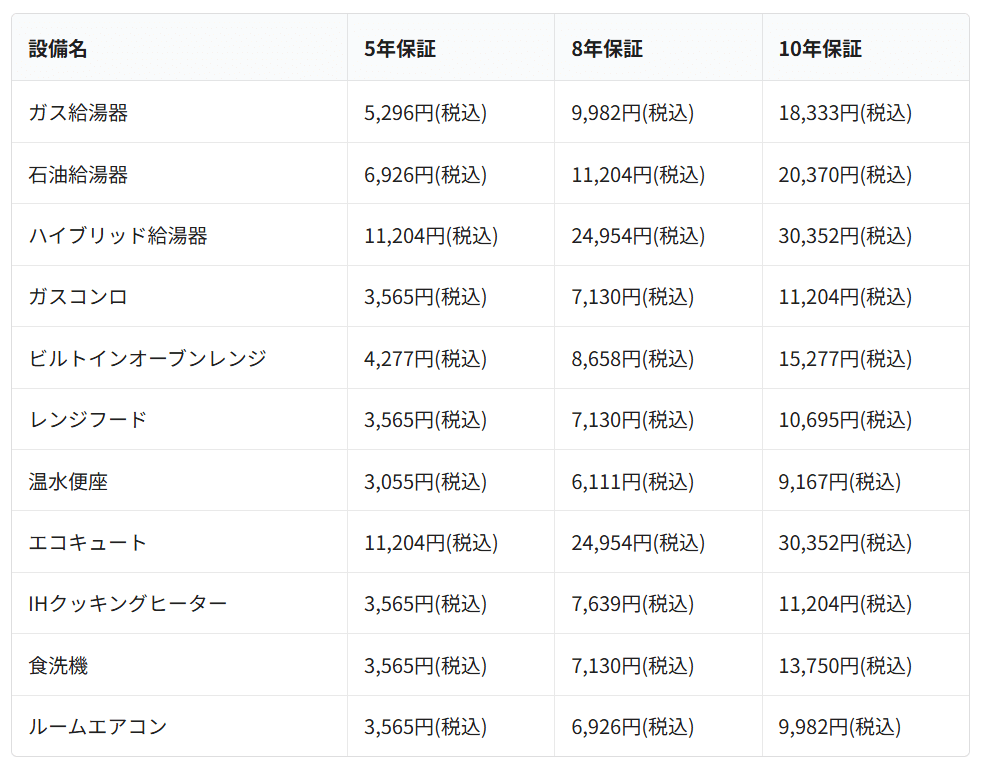Click the 5,296円 price for ガス給湯器

pyautogui.click(x=425, y=113)
